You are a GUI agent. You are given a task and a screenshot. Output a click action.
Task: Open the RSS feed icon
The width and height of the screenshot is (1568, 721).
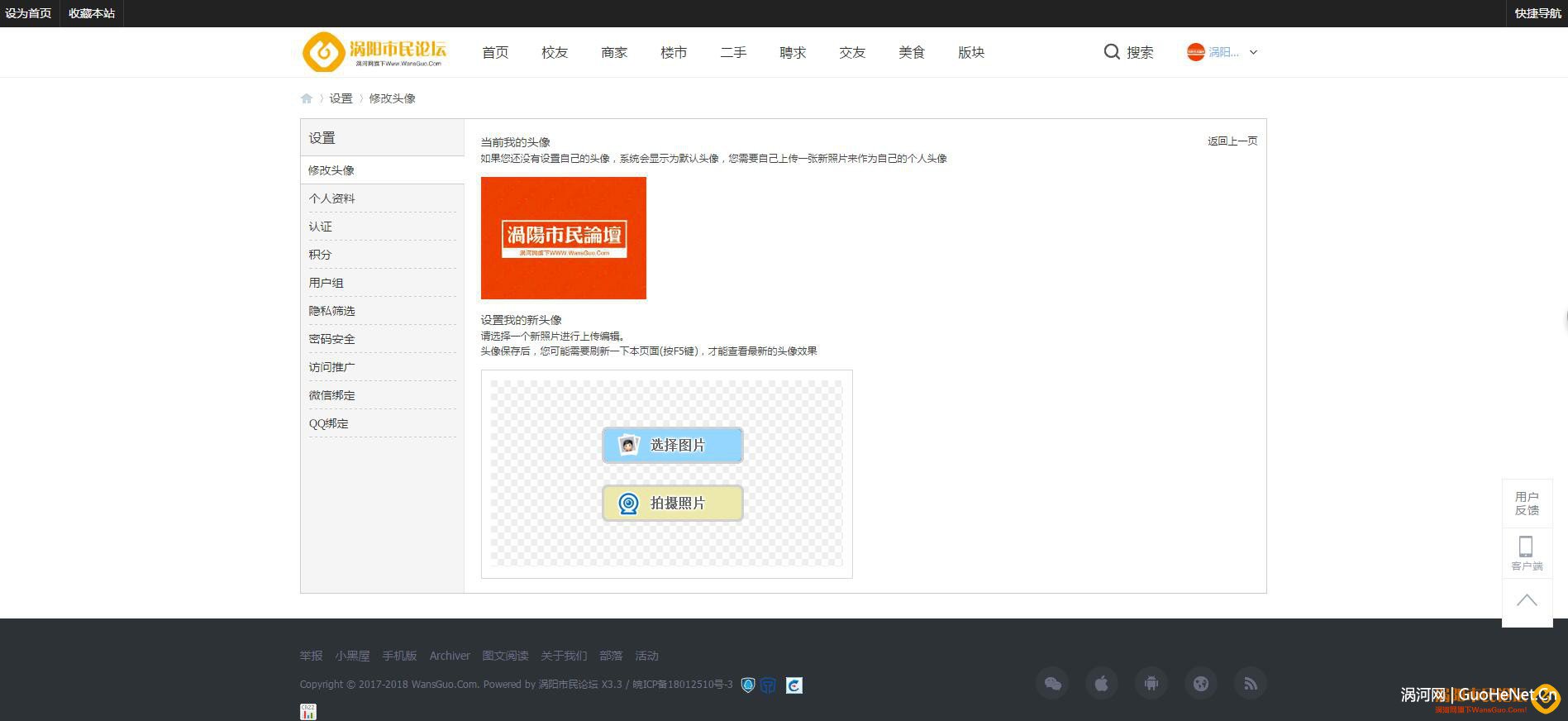[x=1251, y=684]
